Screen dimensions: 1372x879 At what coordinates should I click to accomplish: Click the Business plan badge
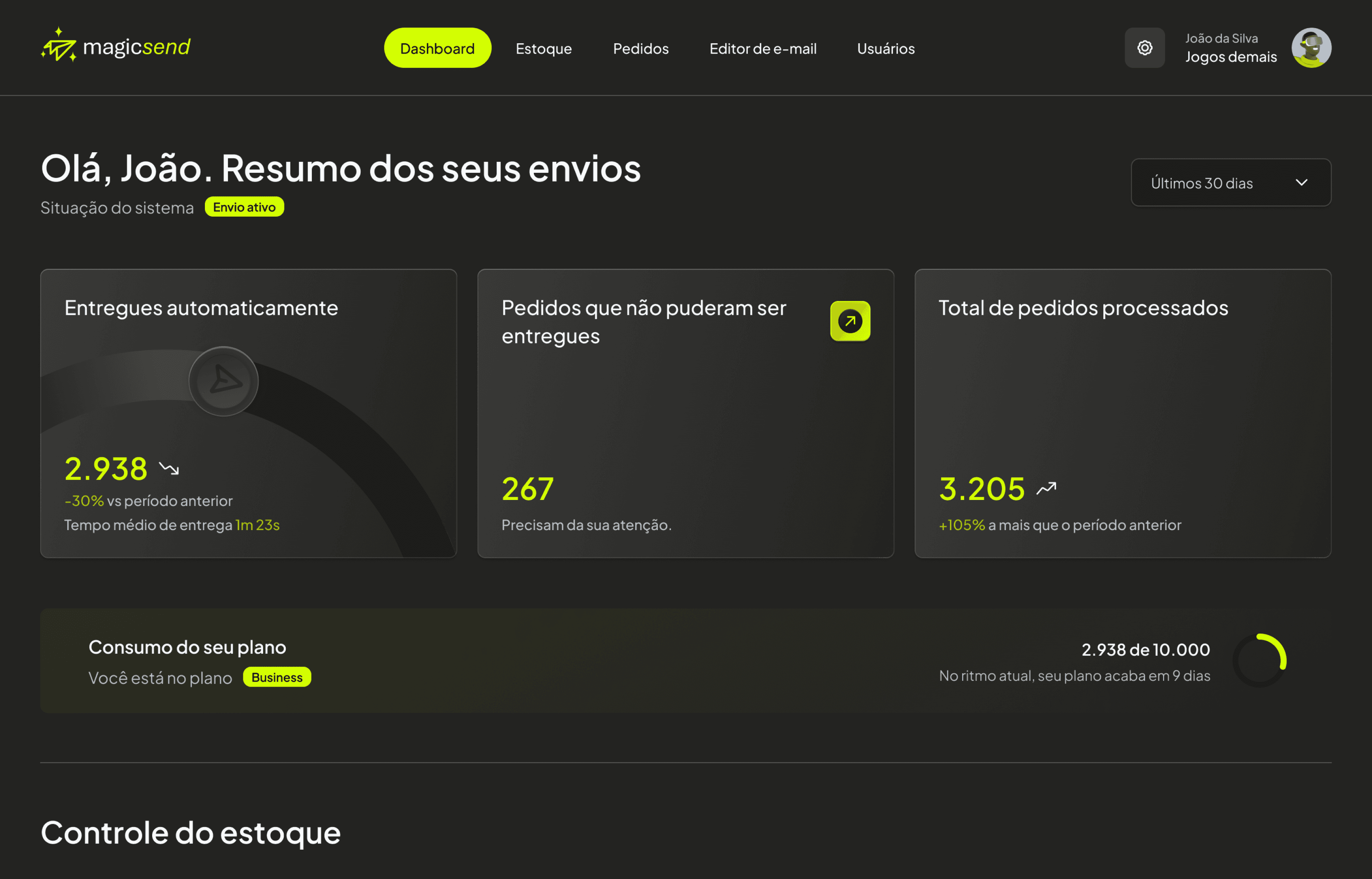277,678
